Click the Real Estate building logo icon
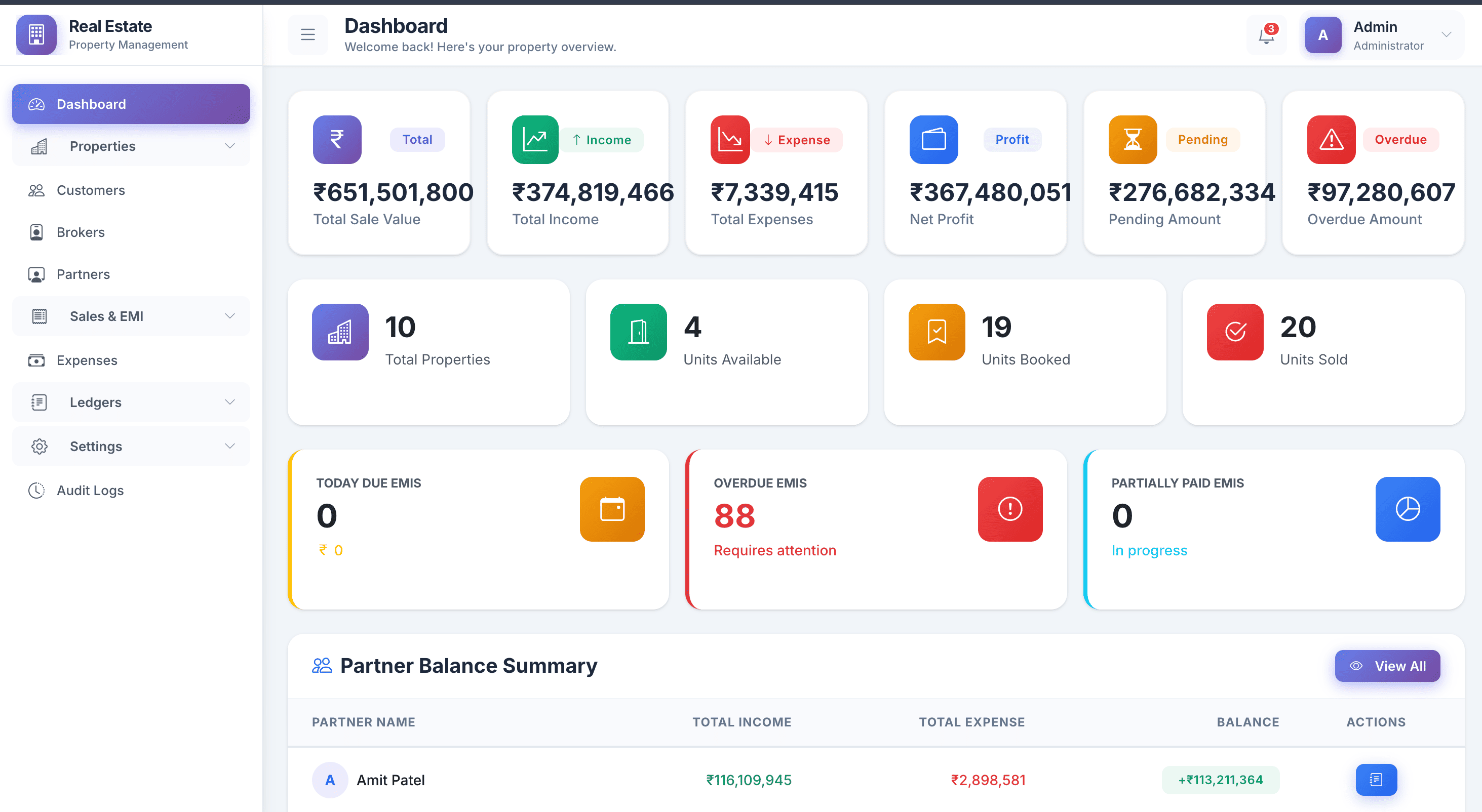This screenshot has width=1482, height=812. [36, 34]
